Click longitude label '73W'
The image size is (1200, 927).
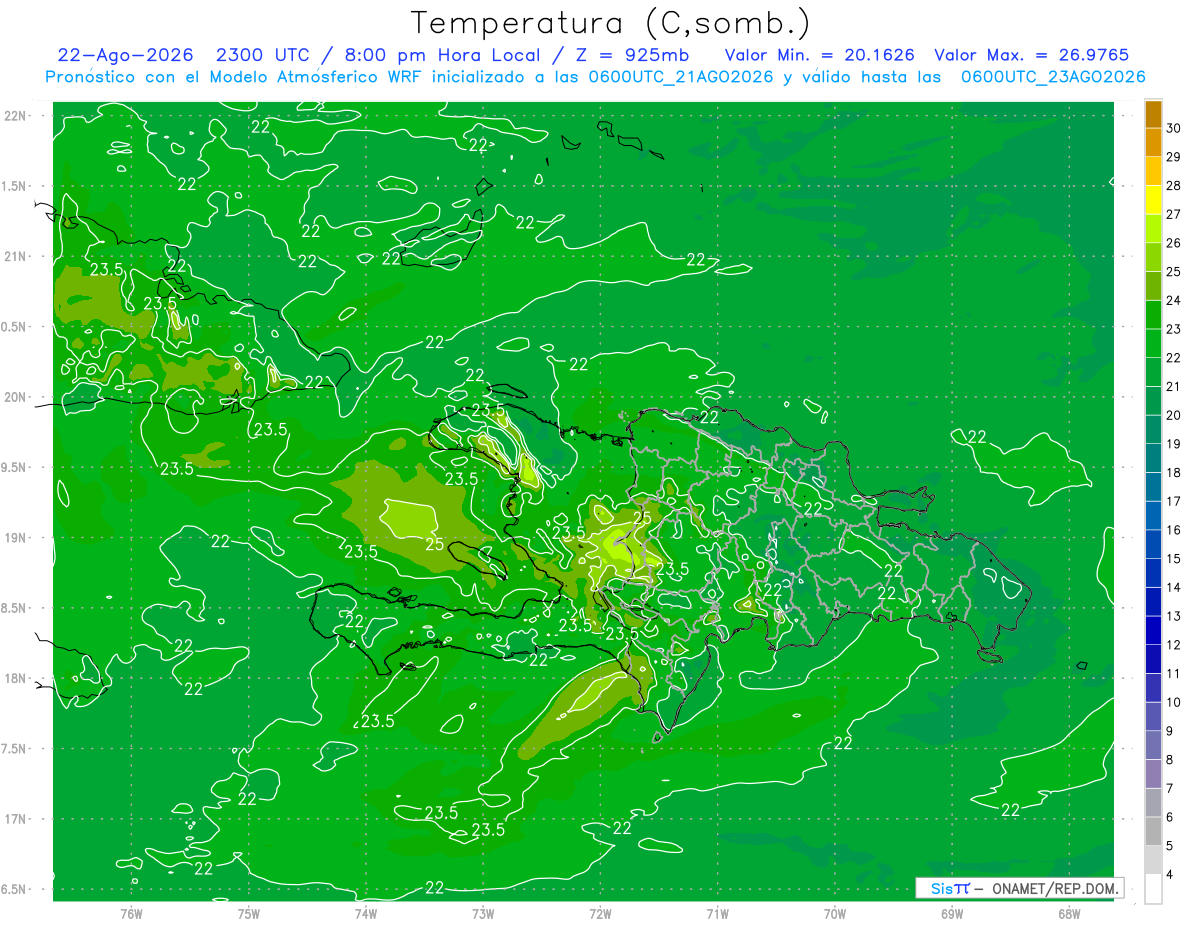(x=483, y=914)
